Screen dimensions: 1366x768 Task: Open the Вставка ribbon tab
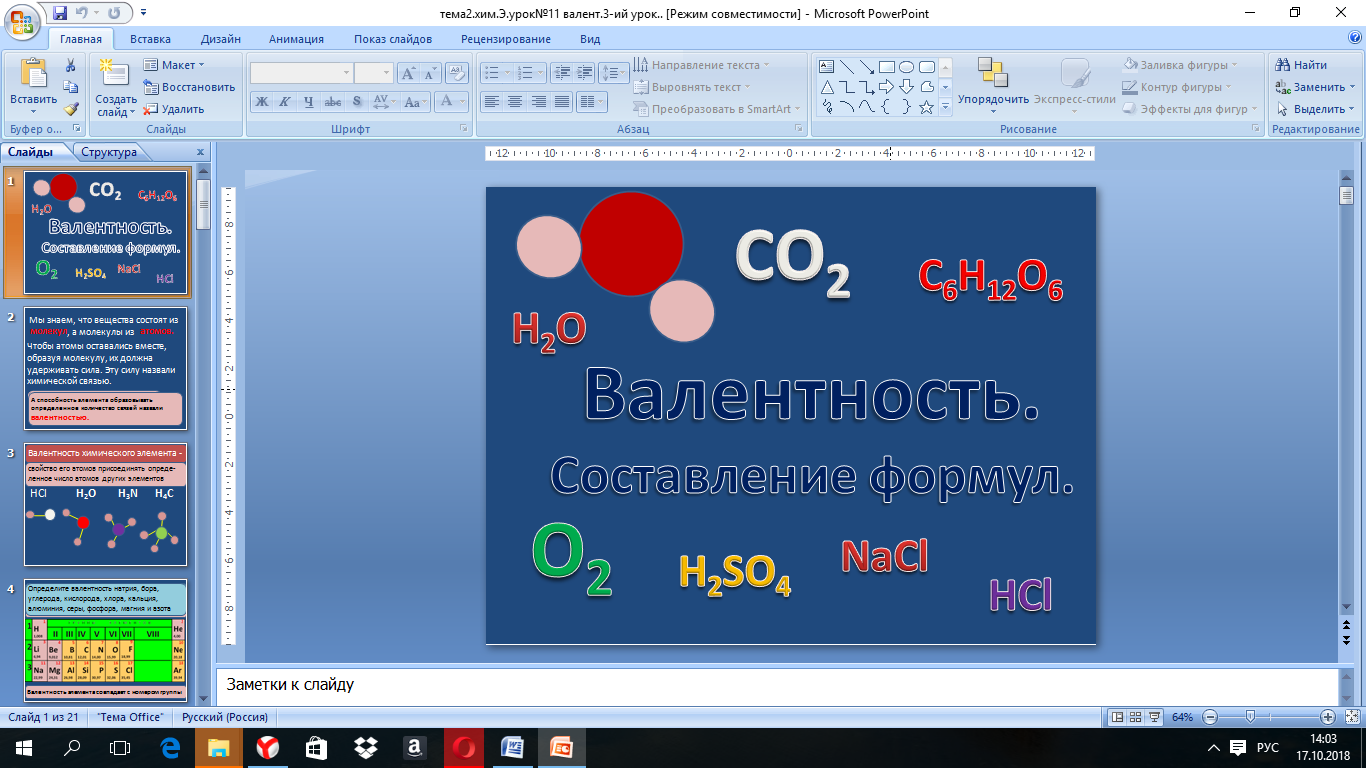(150, 39)
